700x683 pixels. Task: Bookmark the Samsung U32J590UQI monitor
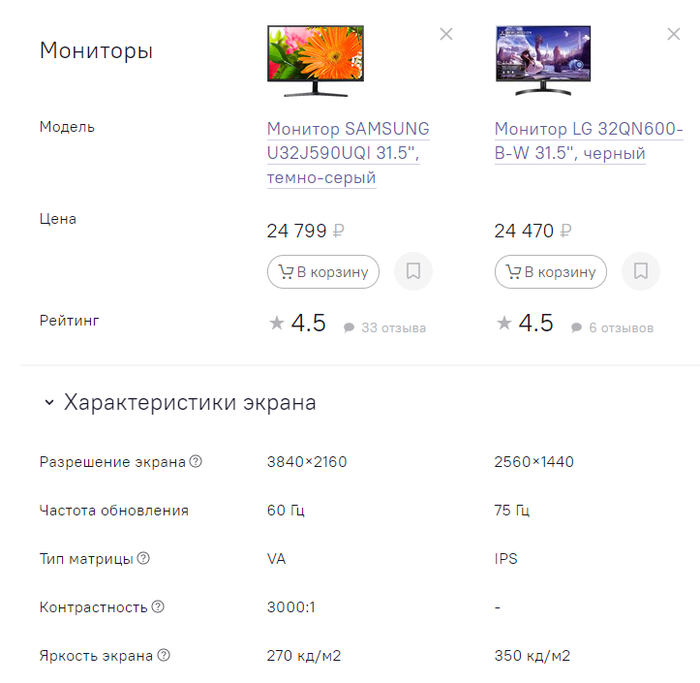413,271
